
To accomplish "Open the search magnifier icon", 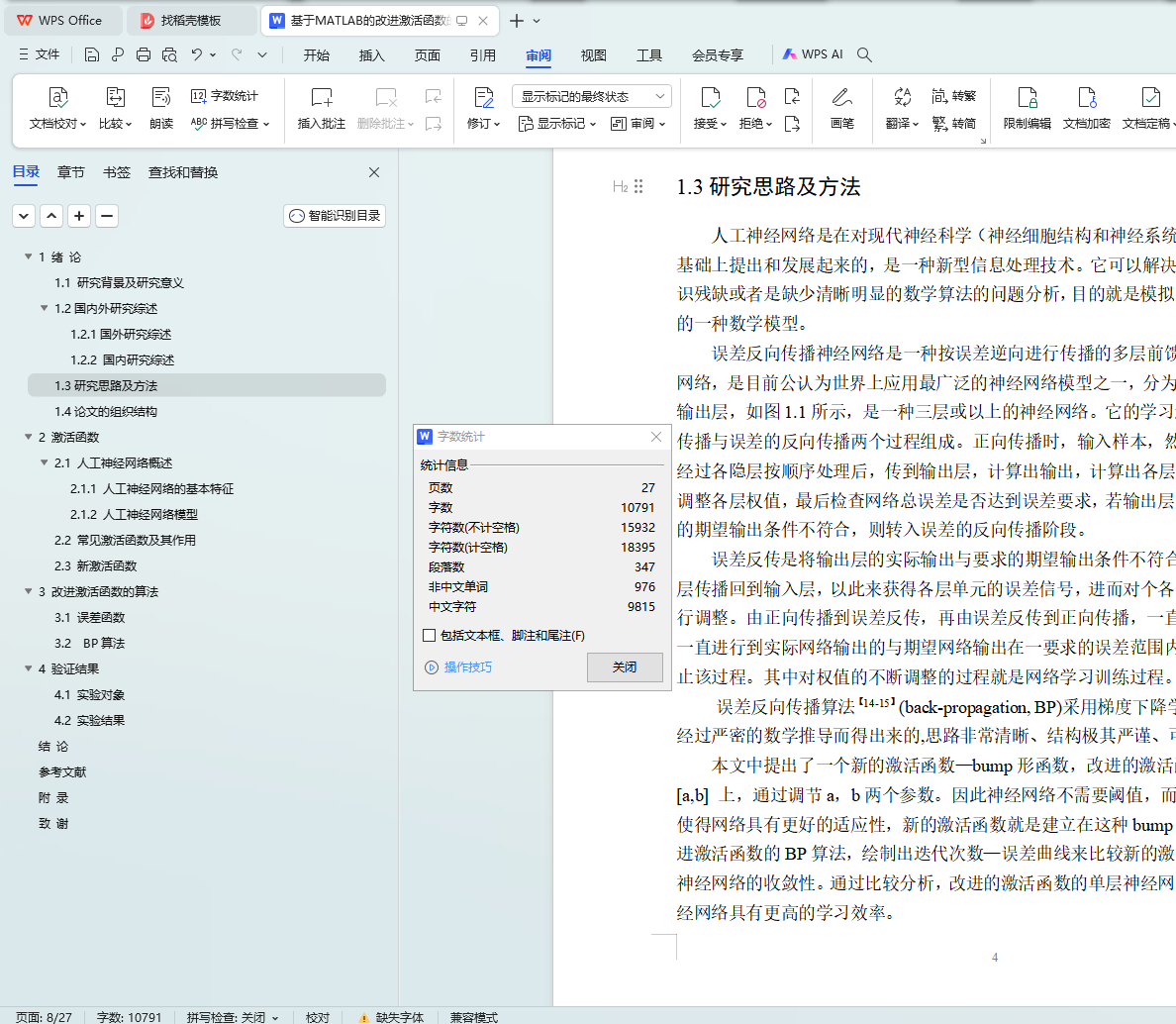I will tap(864, 54).
